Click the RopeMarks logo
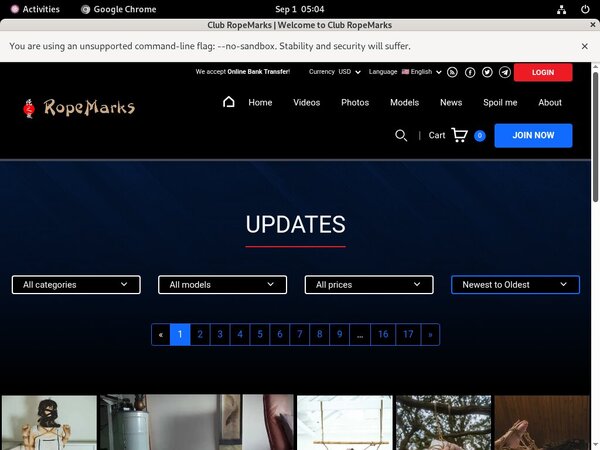Image resolution: width=600 pixels, height=450 pixels. (x=78, y=108)
